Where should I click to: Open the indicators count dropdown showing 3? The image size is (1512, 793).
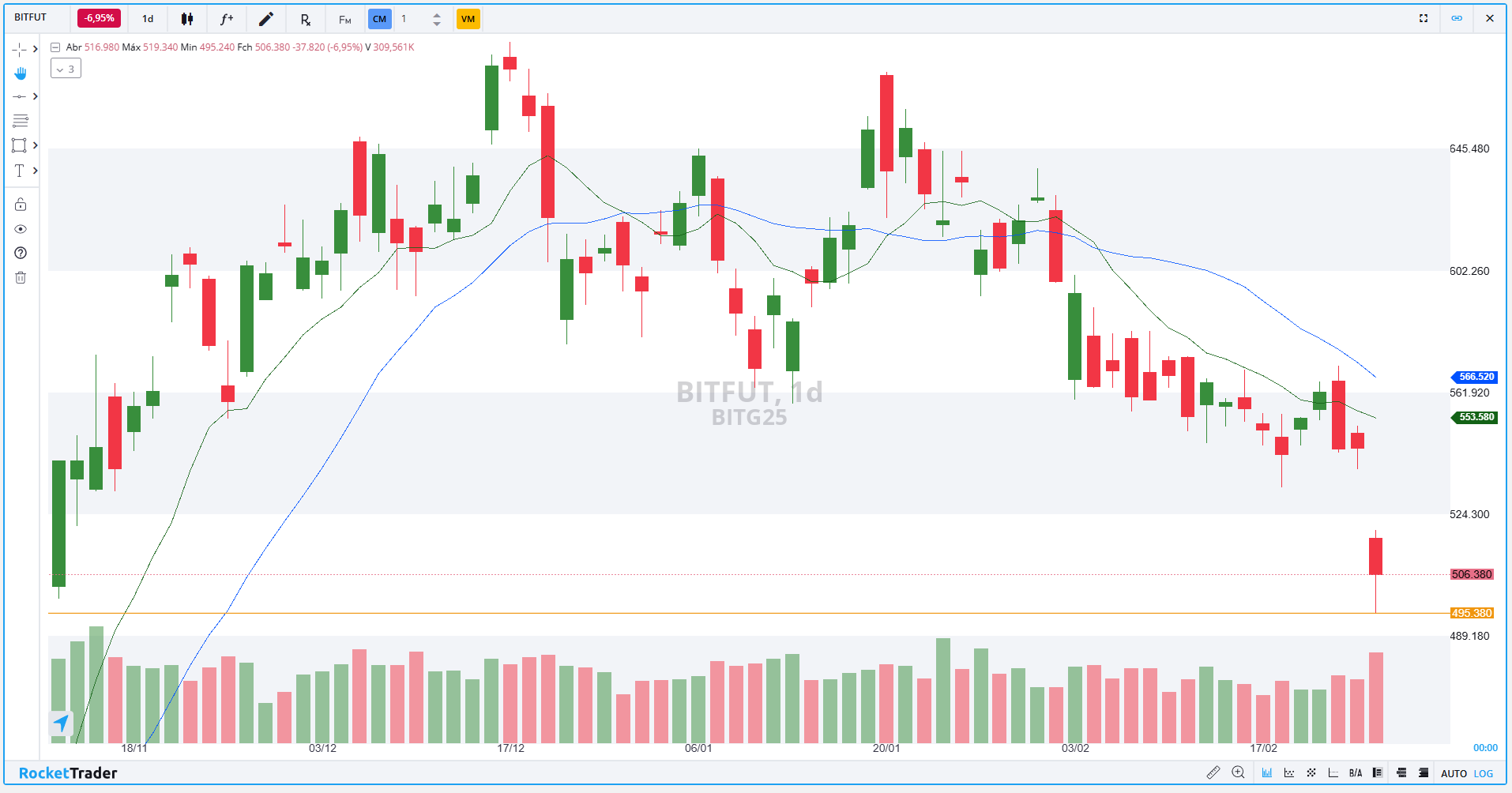pyautogui.click(x=66, y=68)
